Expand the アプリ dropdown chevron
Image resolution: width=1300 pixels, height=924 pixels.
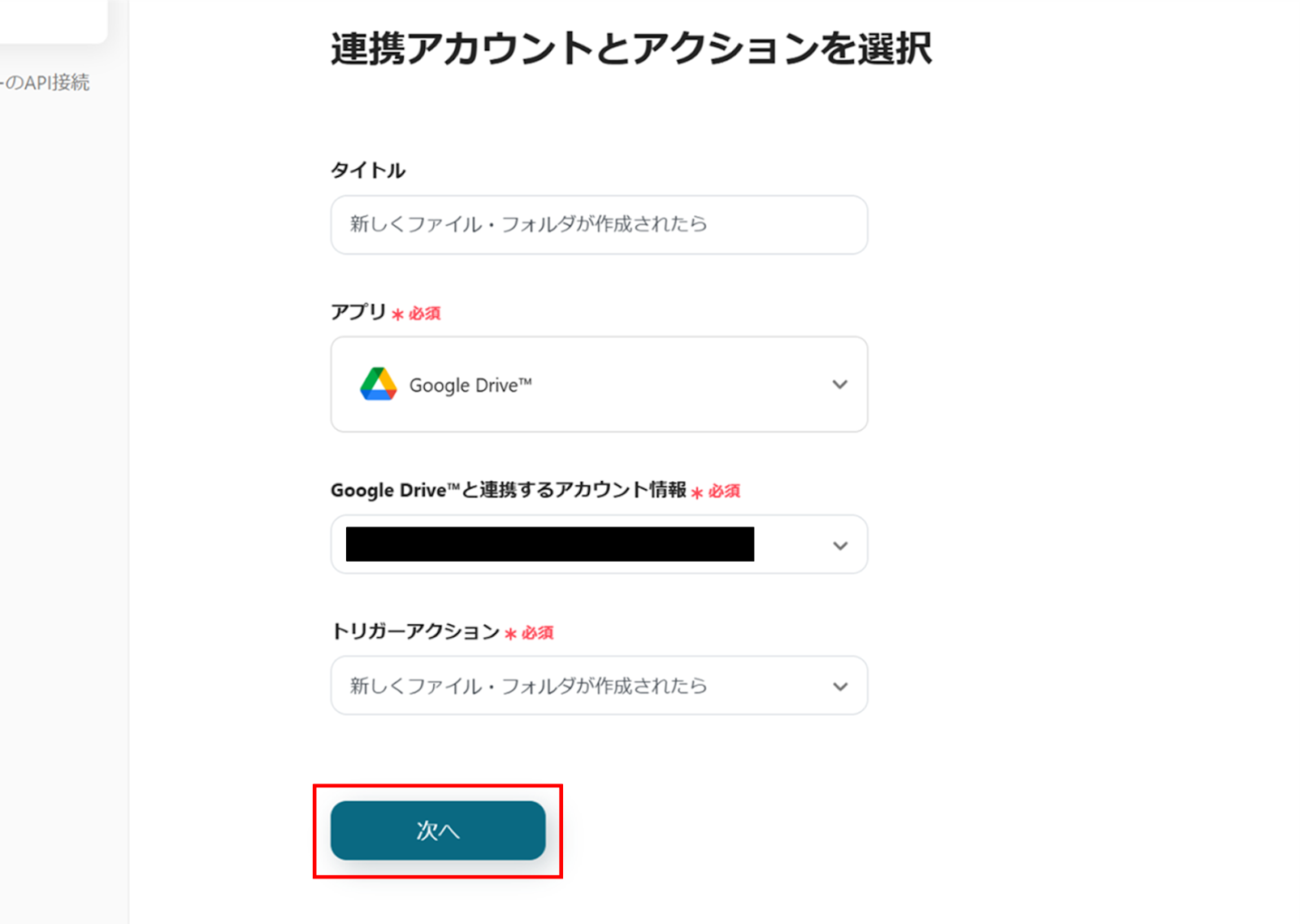coord(839,384)
